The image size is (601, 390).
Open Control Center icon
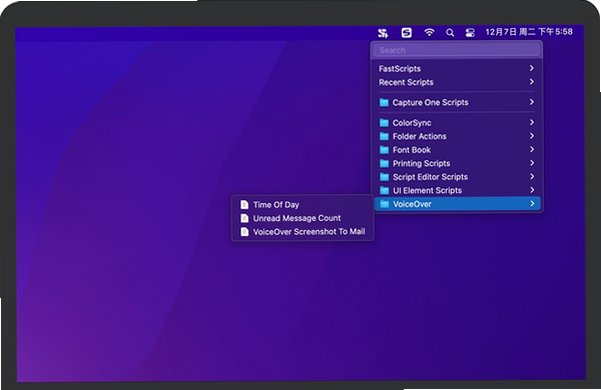click(470, 33)
